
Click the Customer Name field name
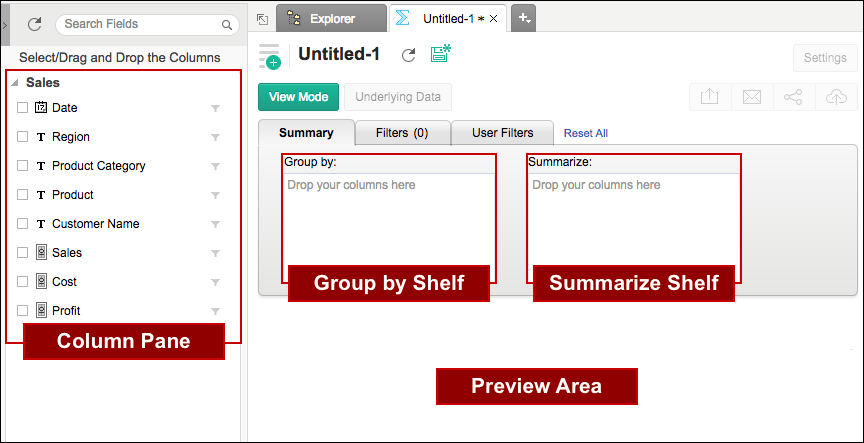coord(95,224)
